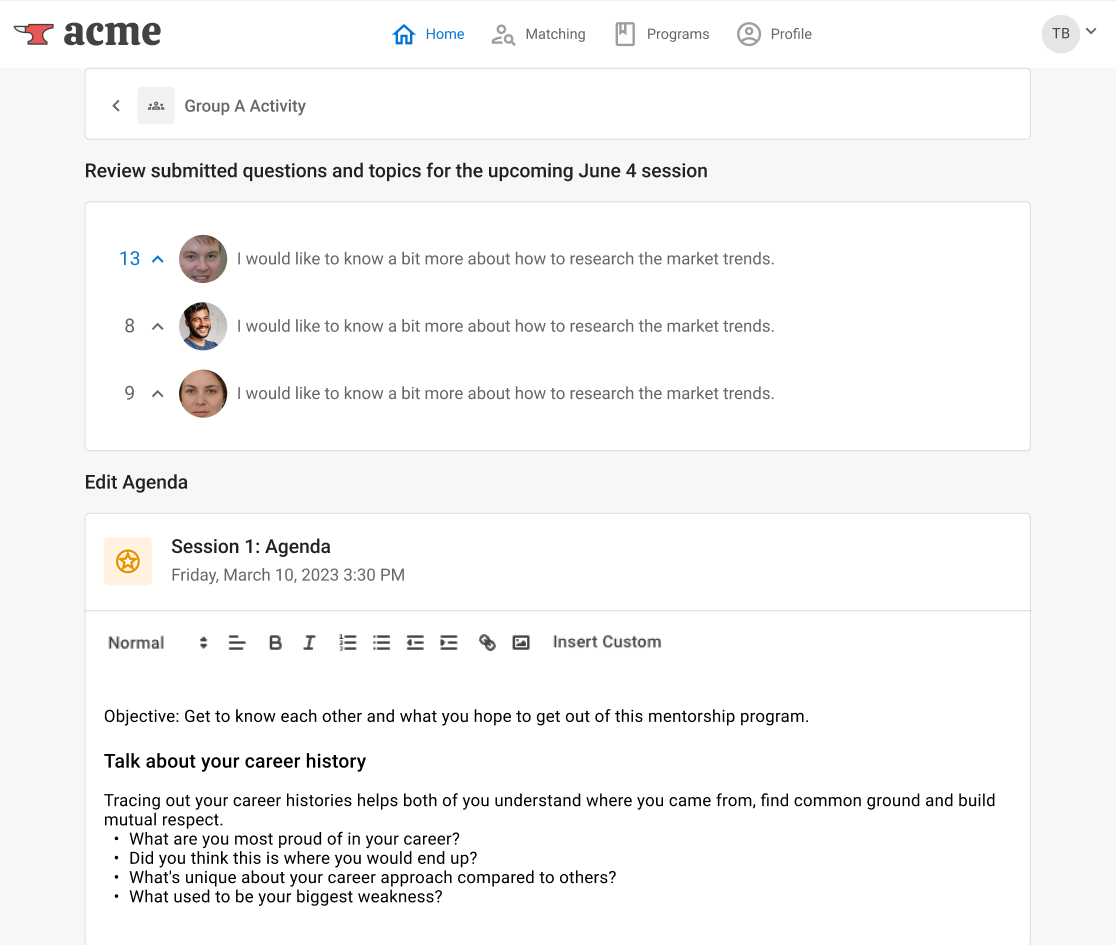Toggle italic formatting in editor toolbar

coord(309,643)
